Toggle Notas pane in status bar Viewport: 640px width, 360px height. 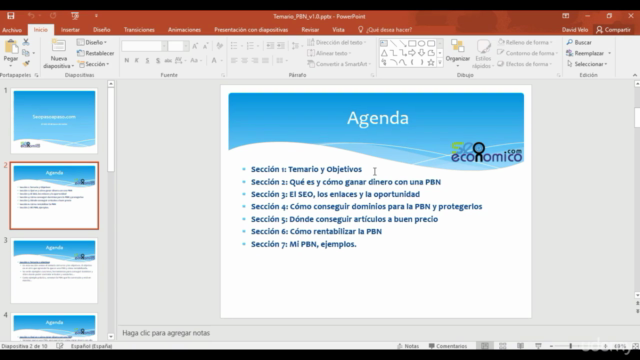(408, 346)
